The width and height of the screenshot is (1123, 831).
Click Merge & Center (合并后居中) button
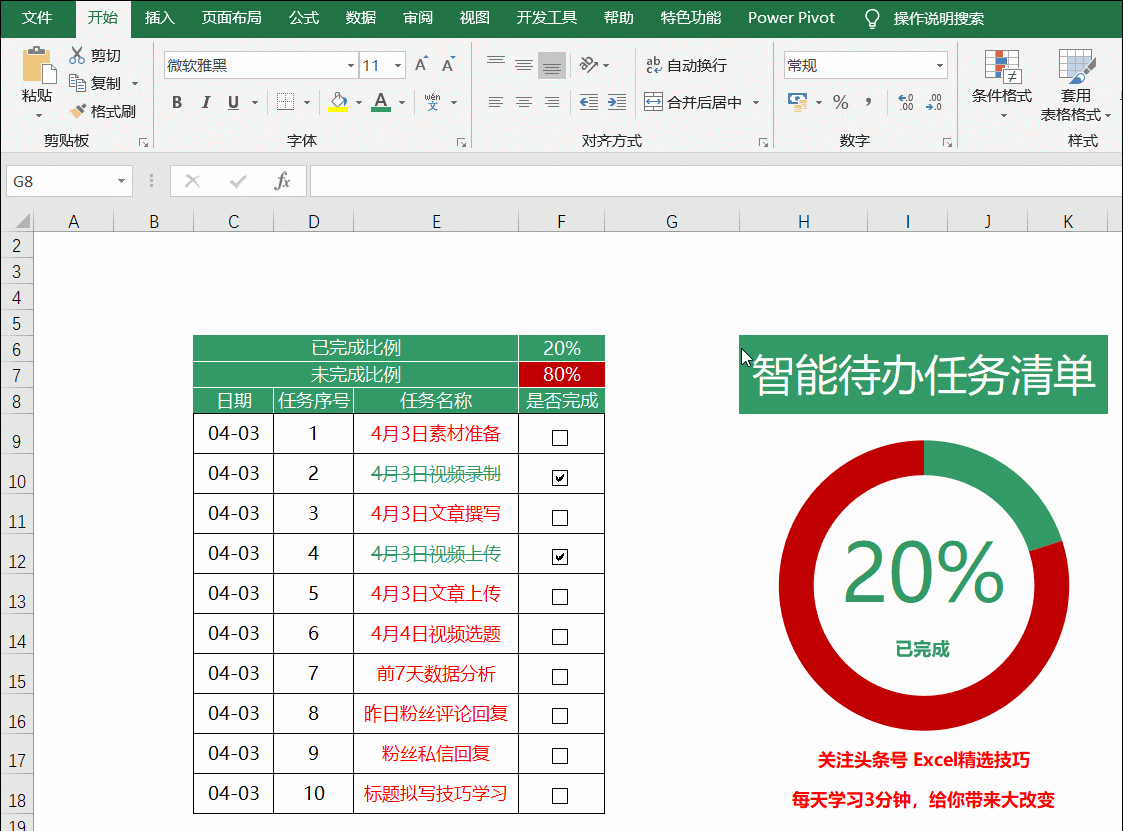[693, 102]
